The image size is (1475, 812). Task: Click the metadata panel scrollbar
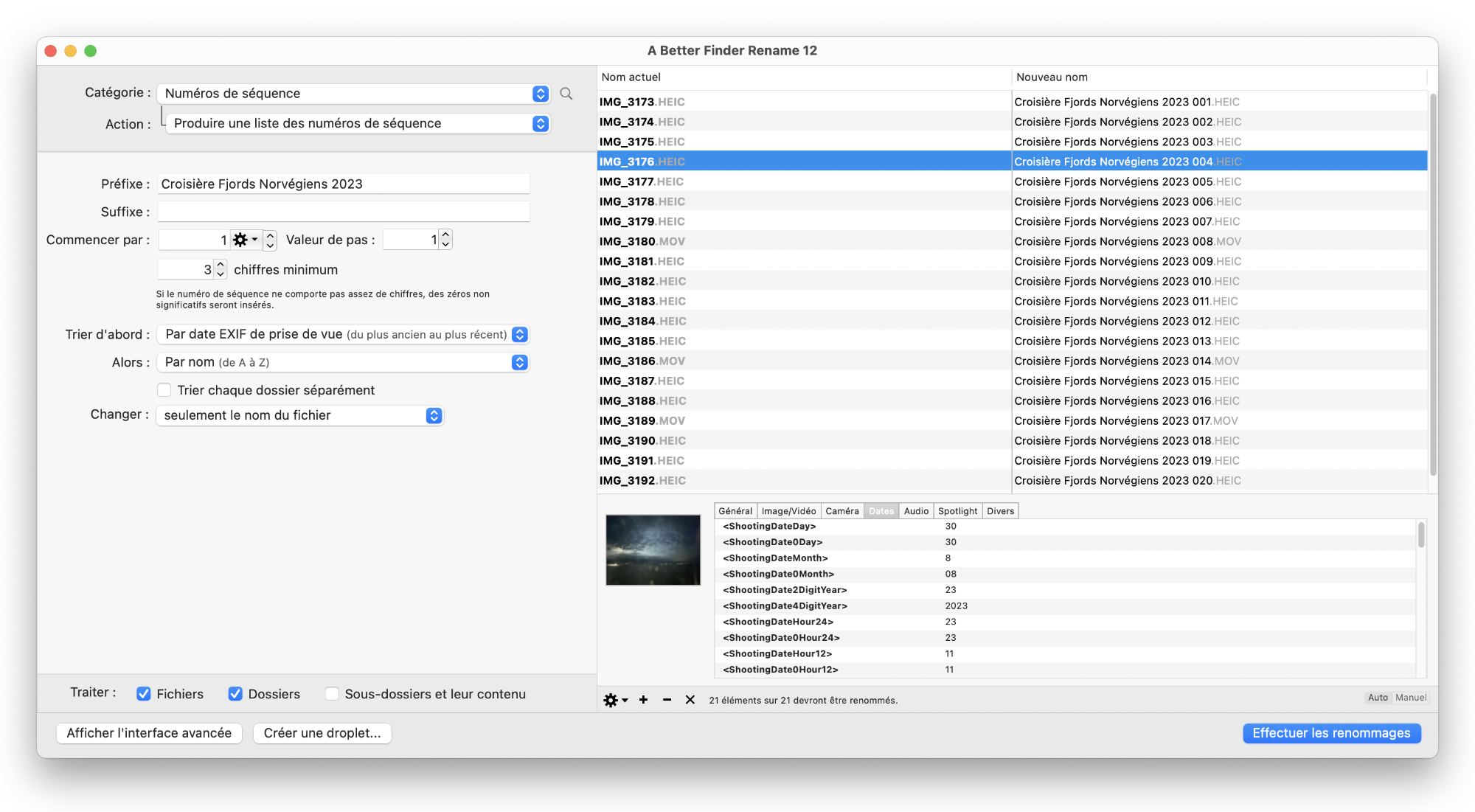point(1420,535)
